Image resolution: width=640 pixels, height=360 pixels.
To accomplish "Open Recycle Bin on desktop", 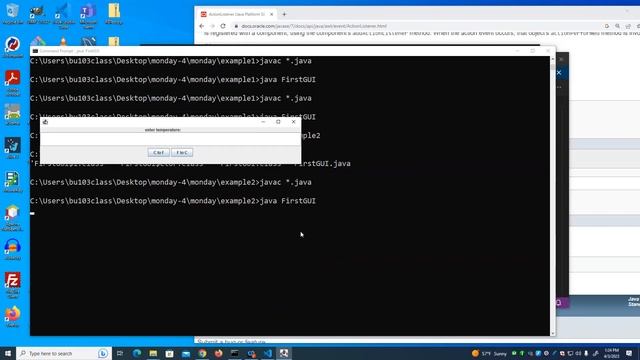I will (12, 13).
